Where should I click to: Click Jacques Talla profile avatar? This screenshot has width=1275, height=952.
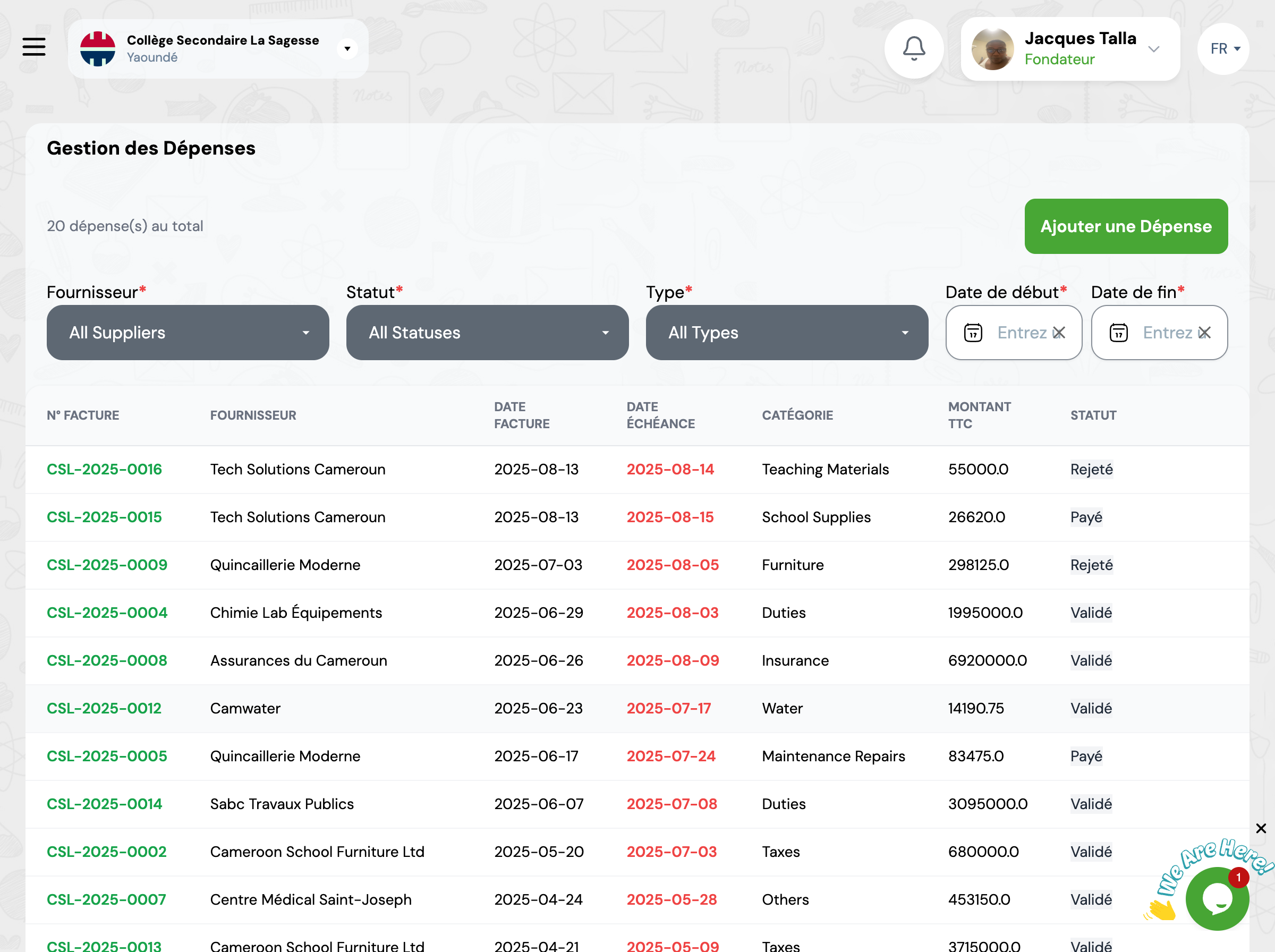click(992, 49)
